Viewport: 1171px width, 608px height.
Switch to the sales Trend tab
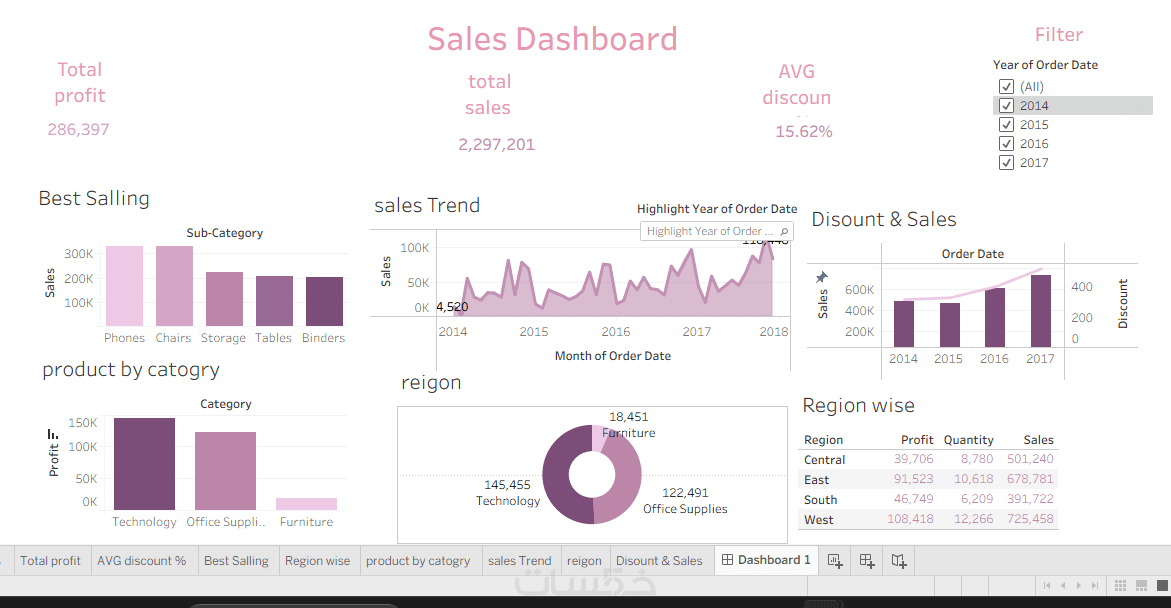(519, 561)
